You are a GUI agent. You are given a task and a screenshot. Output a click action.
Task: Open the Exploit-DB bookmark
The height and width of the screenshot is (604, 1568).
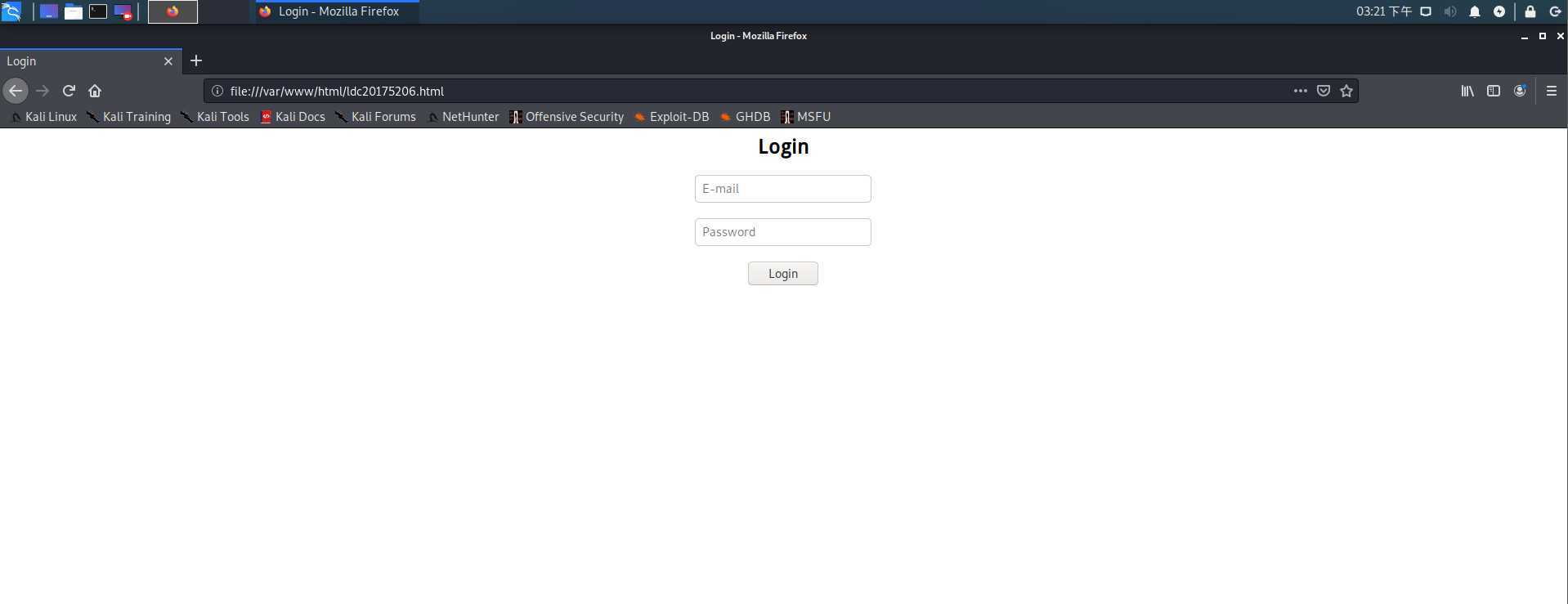[672, 117]
